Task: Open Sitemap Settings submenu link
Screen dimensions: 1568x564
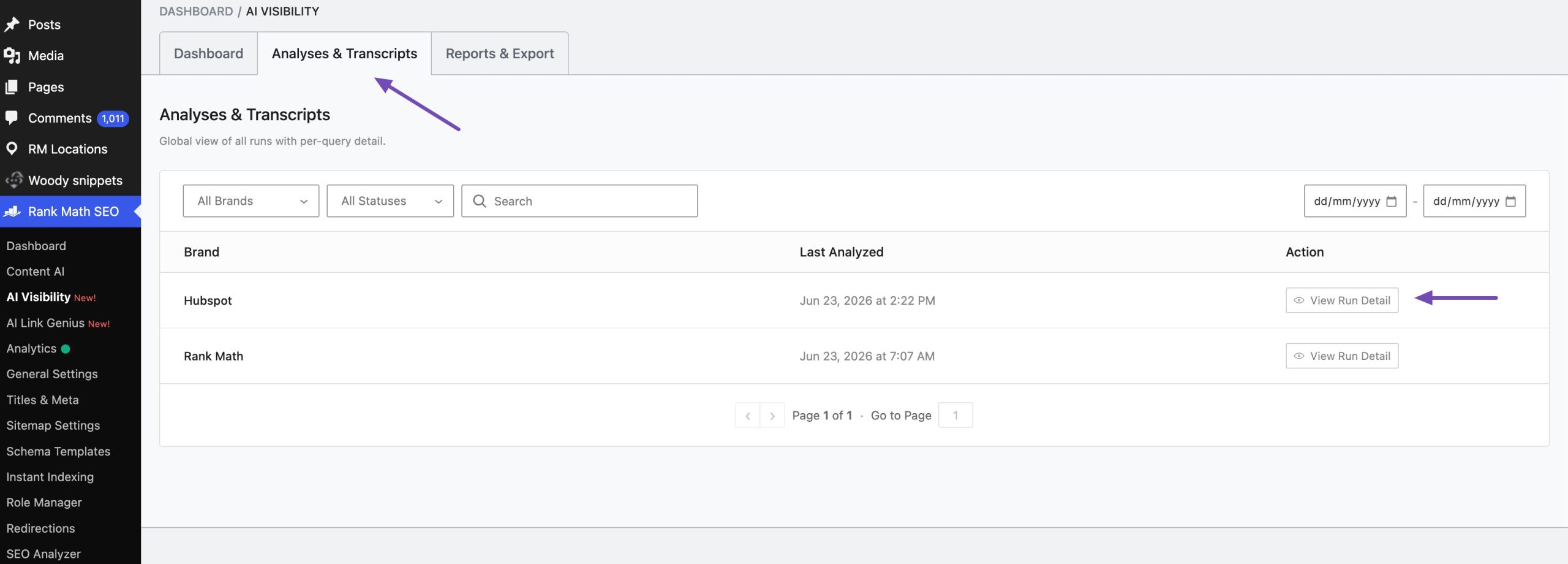Action: click(53, 425)
